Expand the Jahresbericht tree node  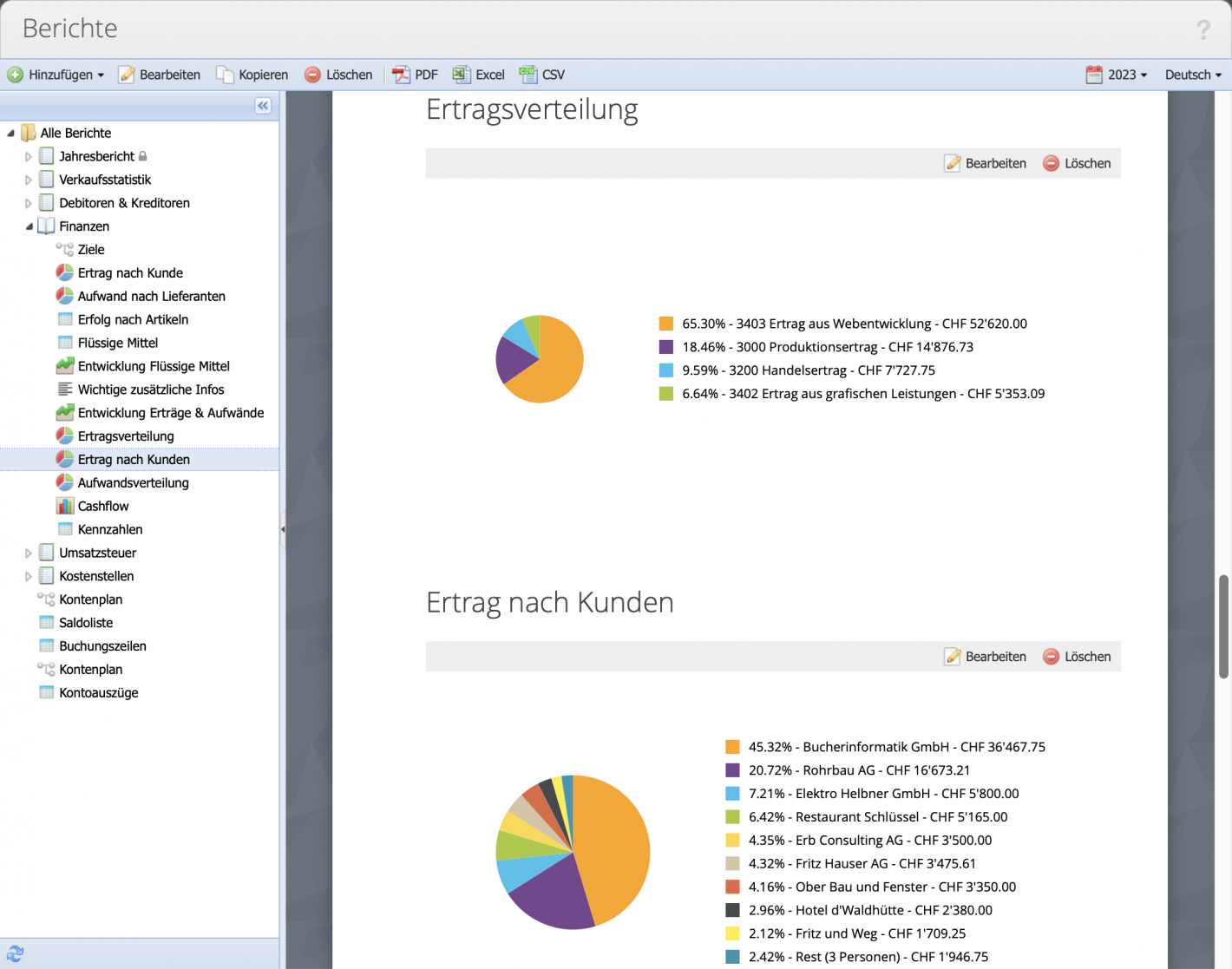(x=28, y=156)
